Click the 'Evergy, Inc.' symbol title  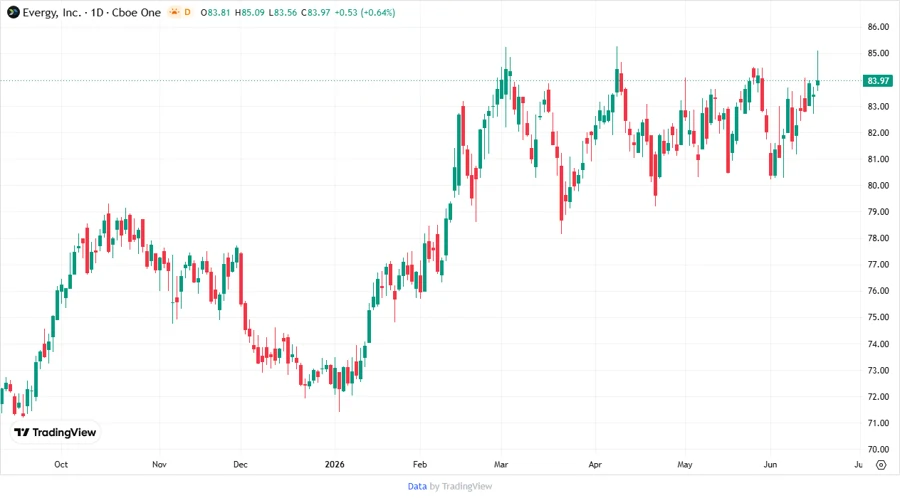pyautogui.click(x=52, y=13)
